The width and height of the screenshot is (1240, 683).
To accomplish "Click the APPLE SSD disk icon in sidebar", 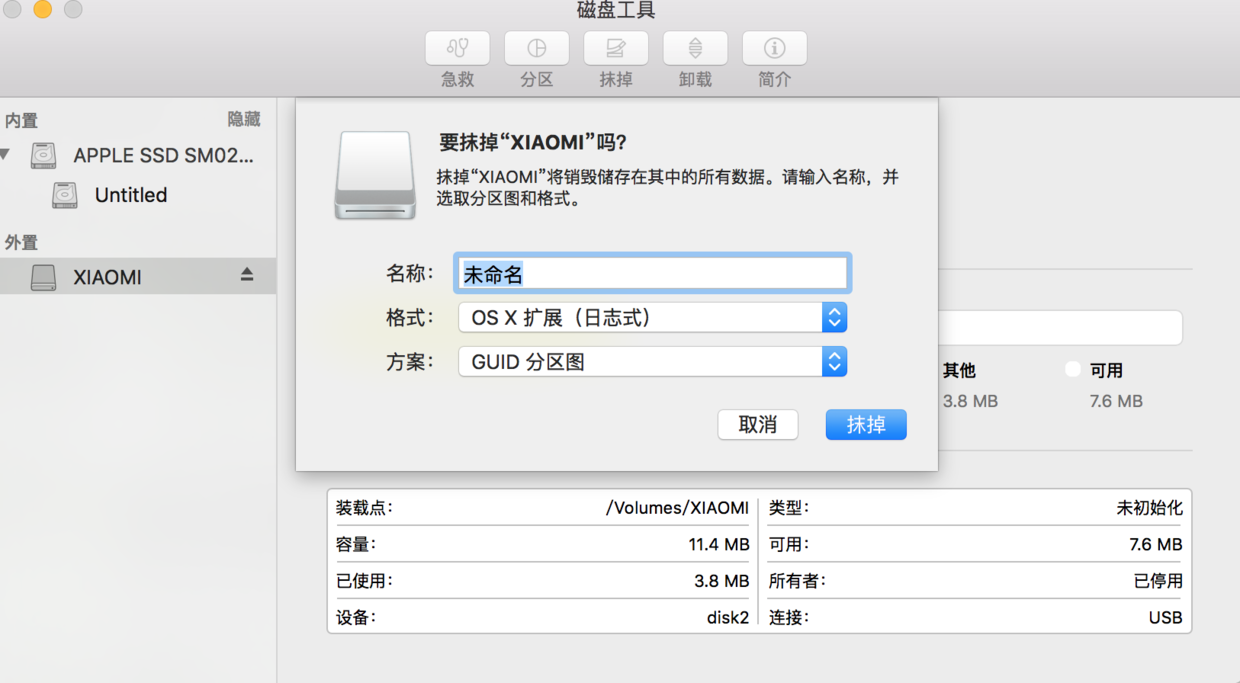I will pos(43,156).
